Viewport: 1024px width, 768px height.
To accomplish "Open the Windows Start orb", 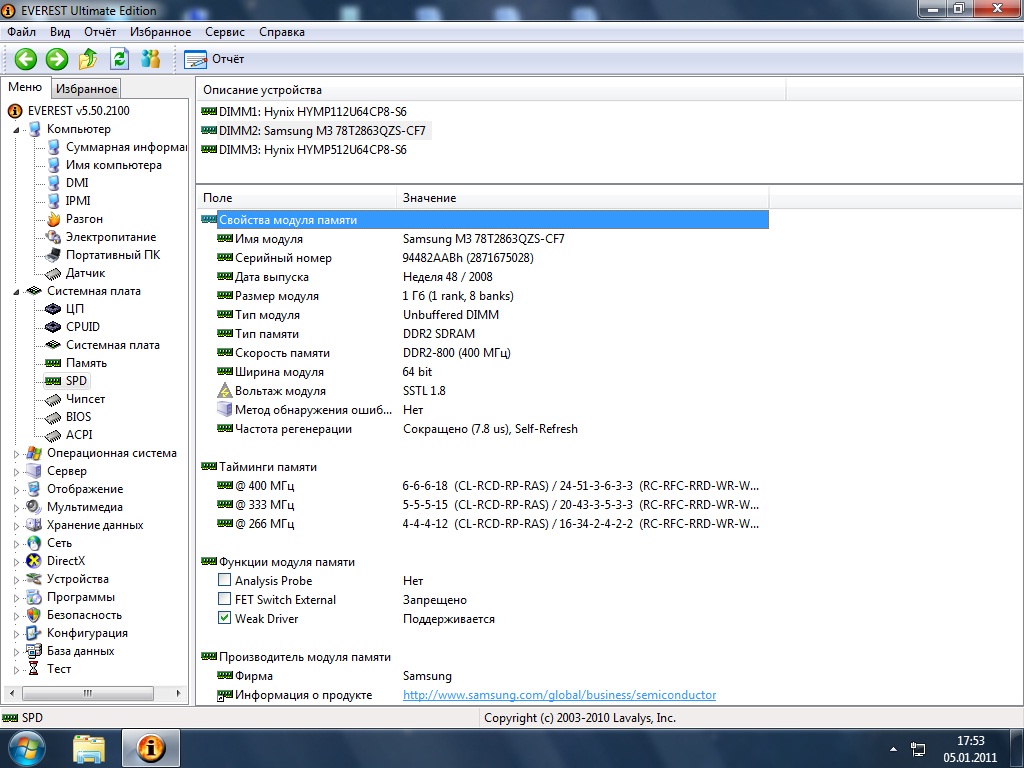I will click(25, 748).
